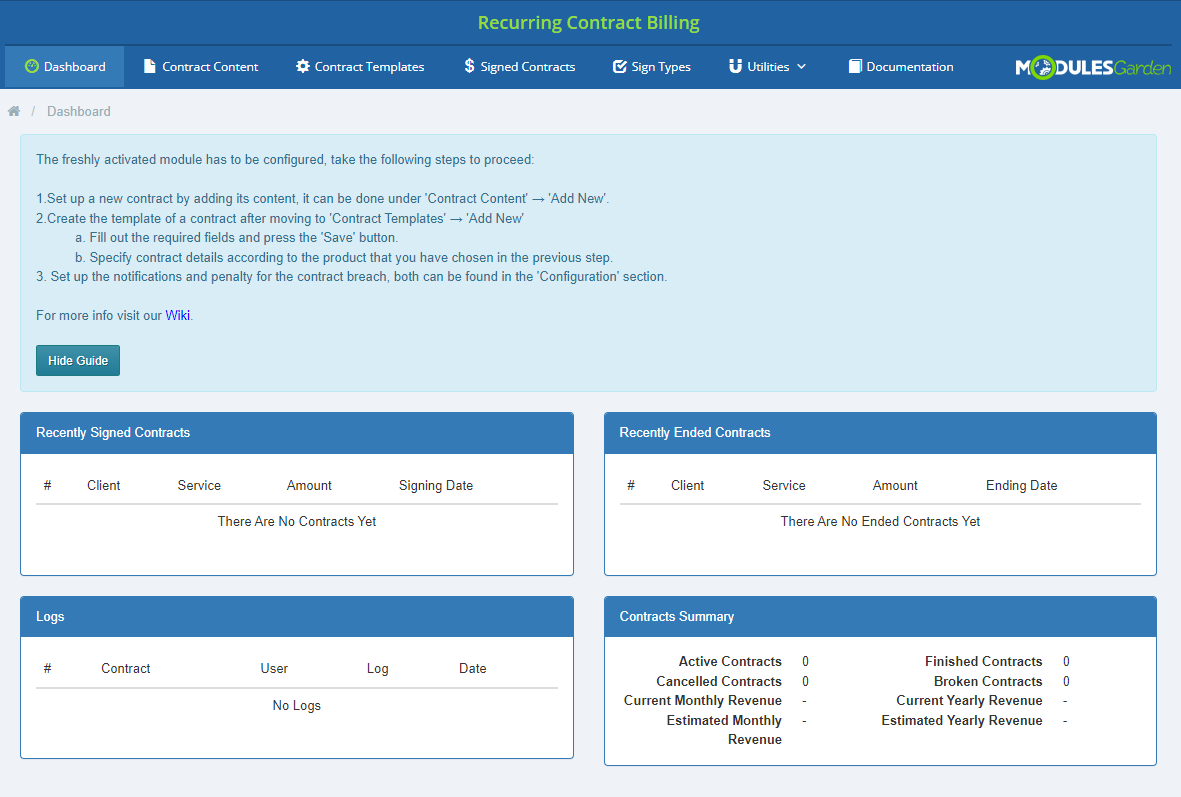1181x797 pixels.
Task: Click the Signed Contracts dollar icon
Action: 469,66
